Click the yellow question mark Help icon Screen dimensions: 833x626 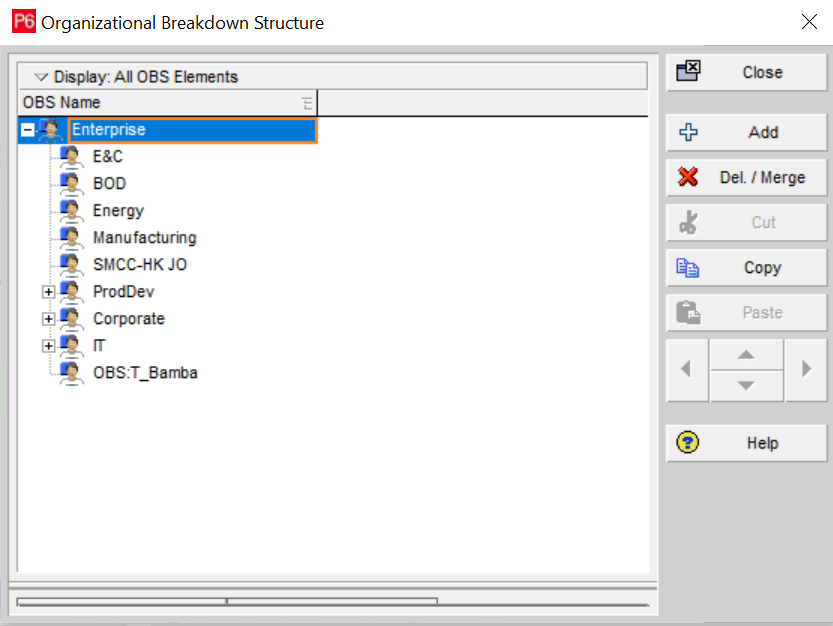pos(687,442)
